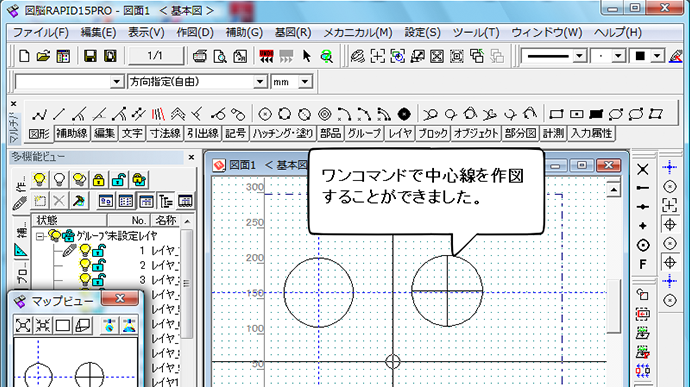Screen dimensions: 690x387
Task: Open print preview icon
Action: pos(220,56)
